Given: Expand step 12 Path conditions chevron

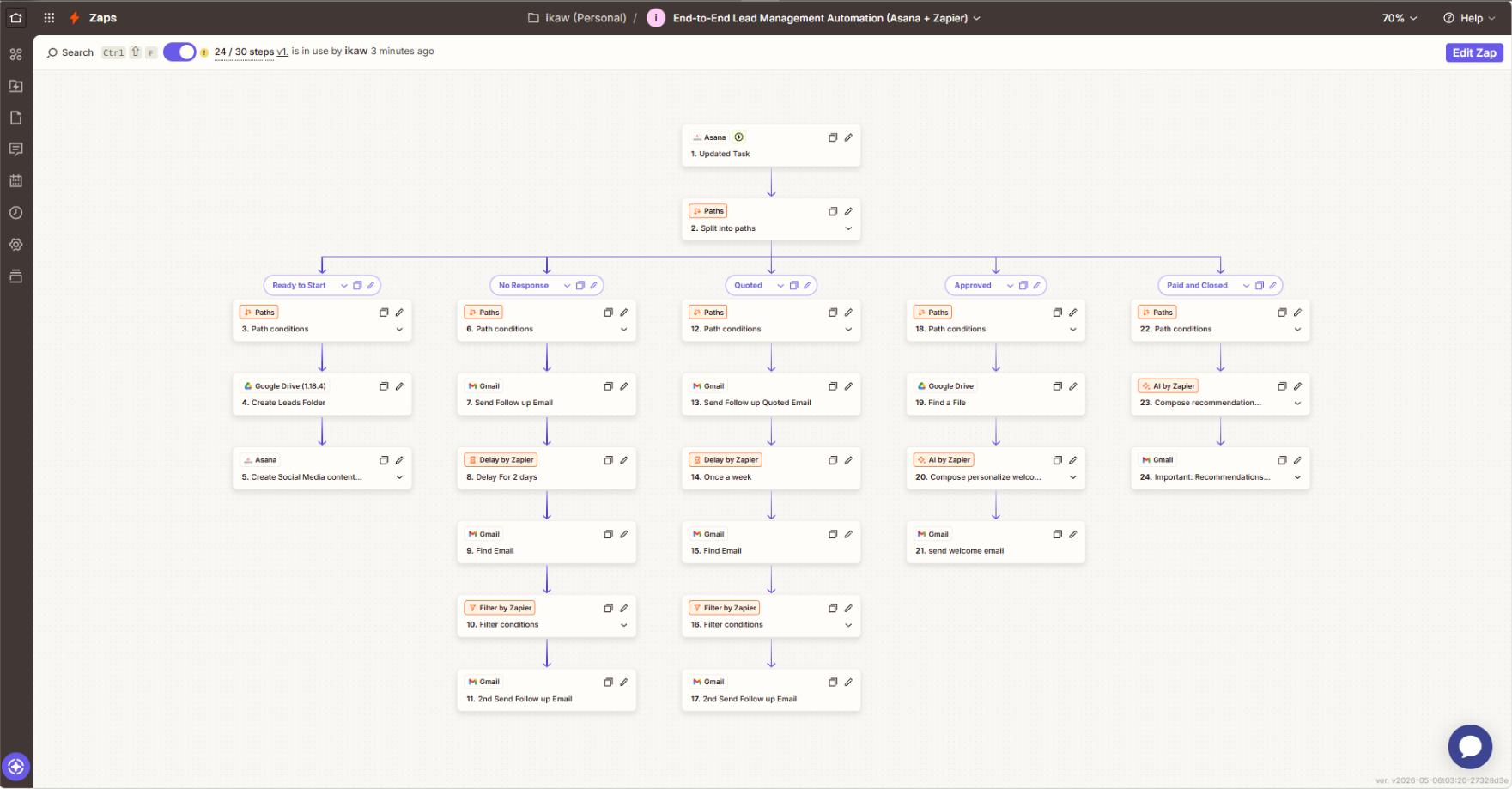Looking at the screenshot, I should click(848, 330).
